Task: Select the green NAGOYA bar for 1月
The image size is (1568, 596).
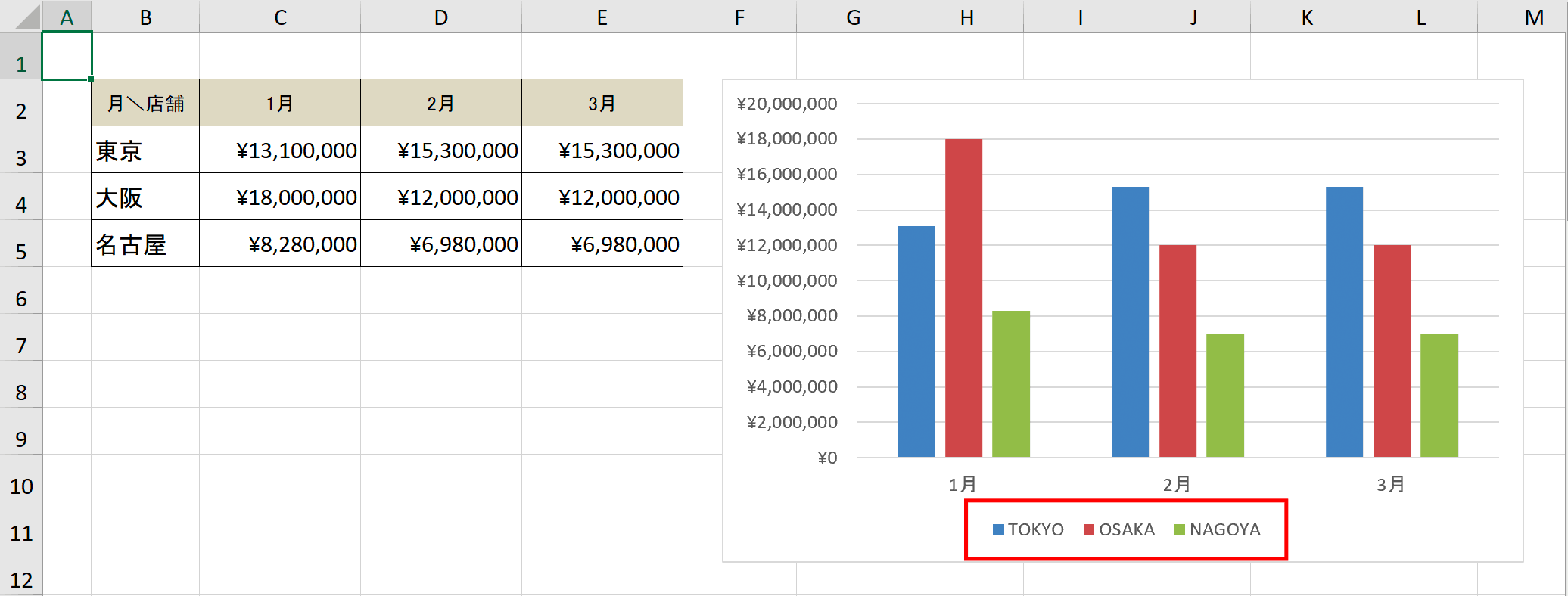Action: coord(1011,383)
